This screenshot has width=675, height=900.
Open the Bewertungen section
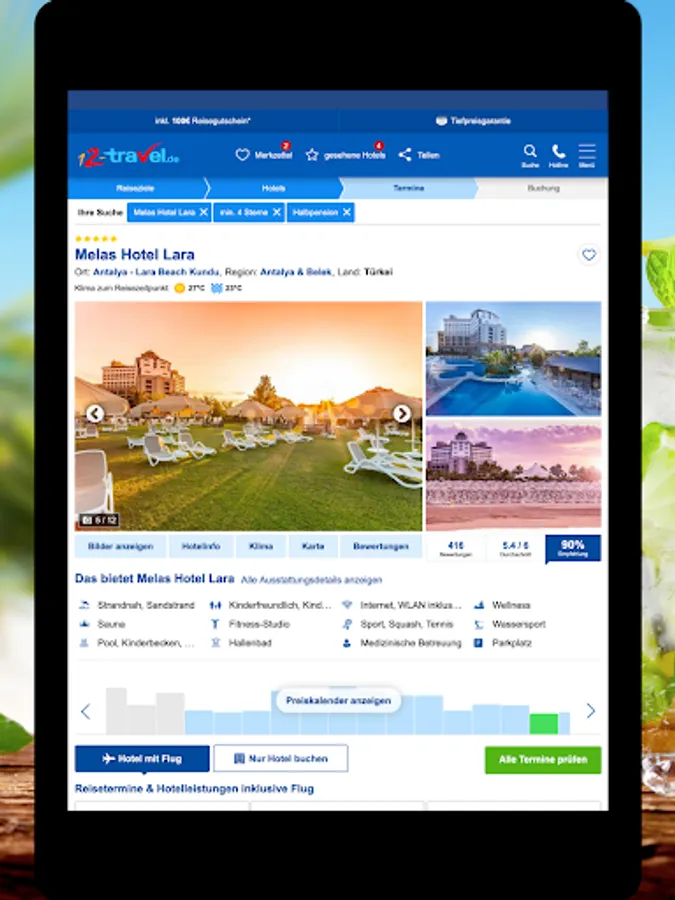click(381, 546)
